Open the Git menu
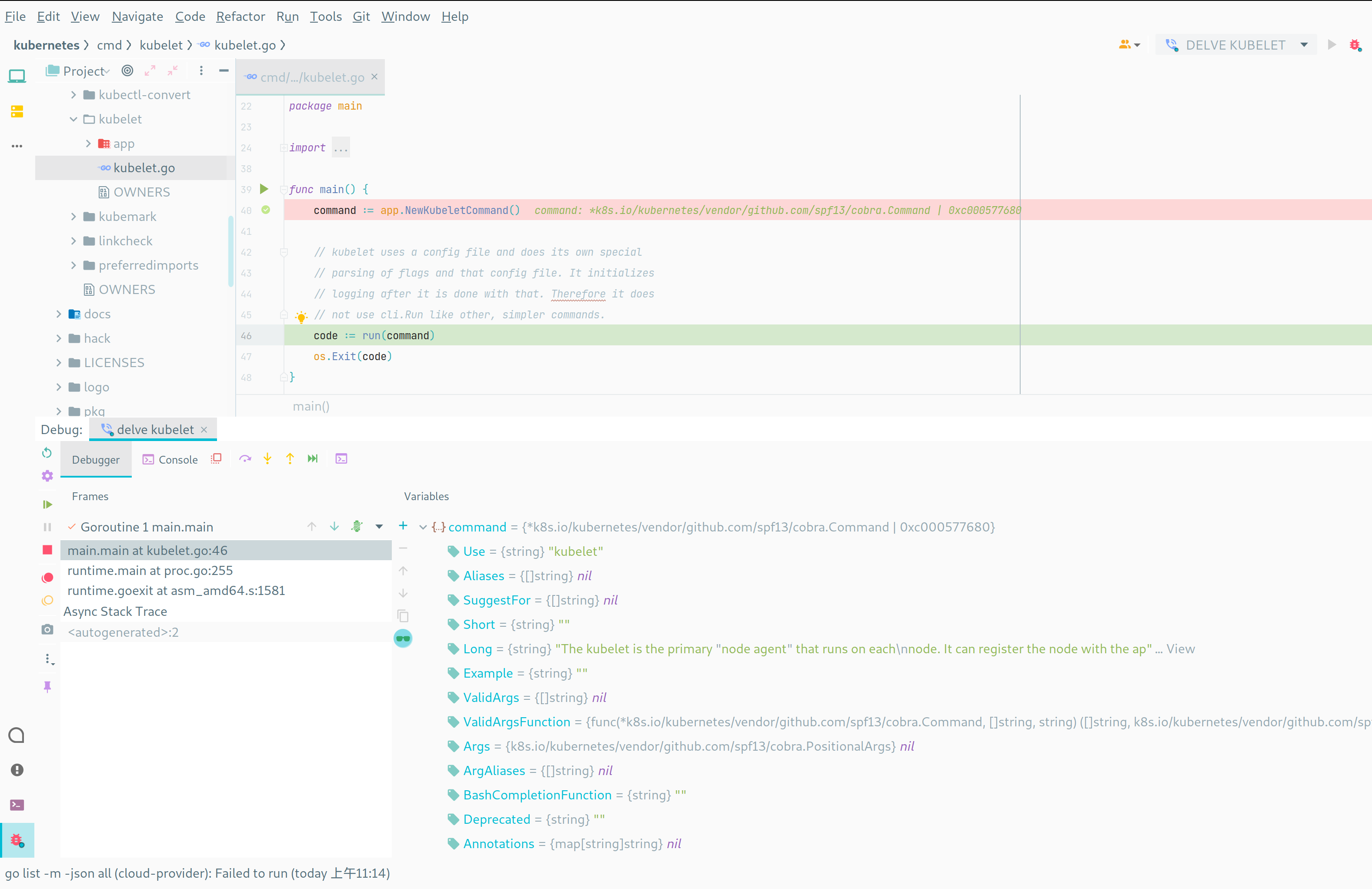 (x=361, y=16)
